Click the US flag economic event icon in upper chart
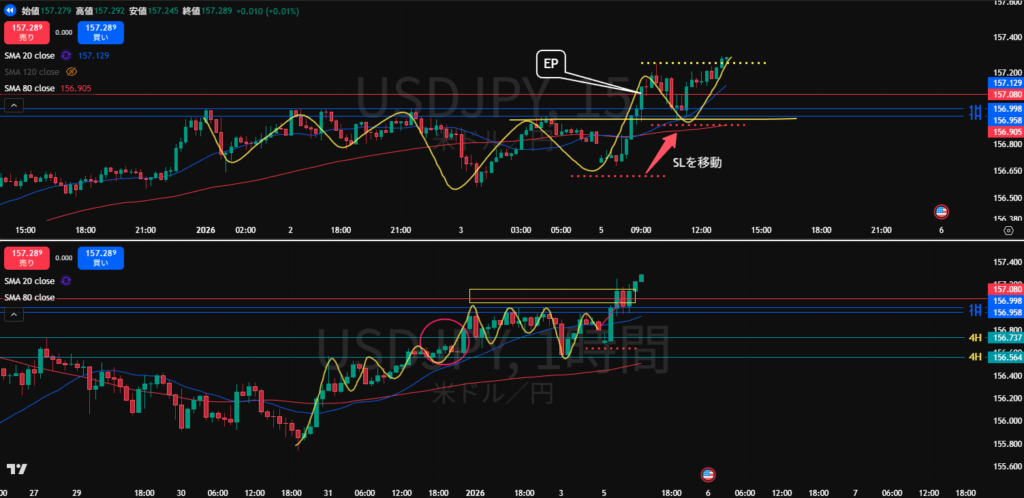This screenshot has height=498, width=1024. [x=941, y=211]
